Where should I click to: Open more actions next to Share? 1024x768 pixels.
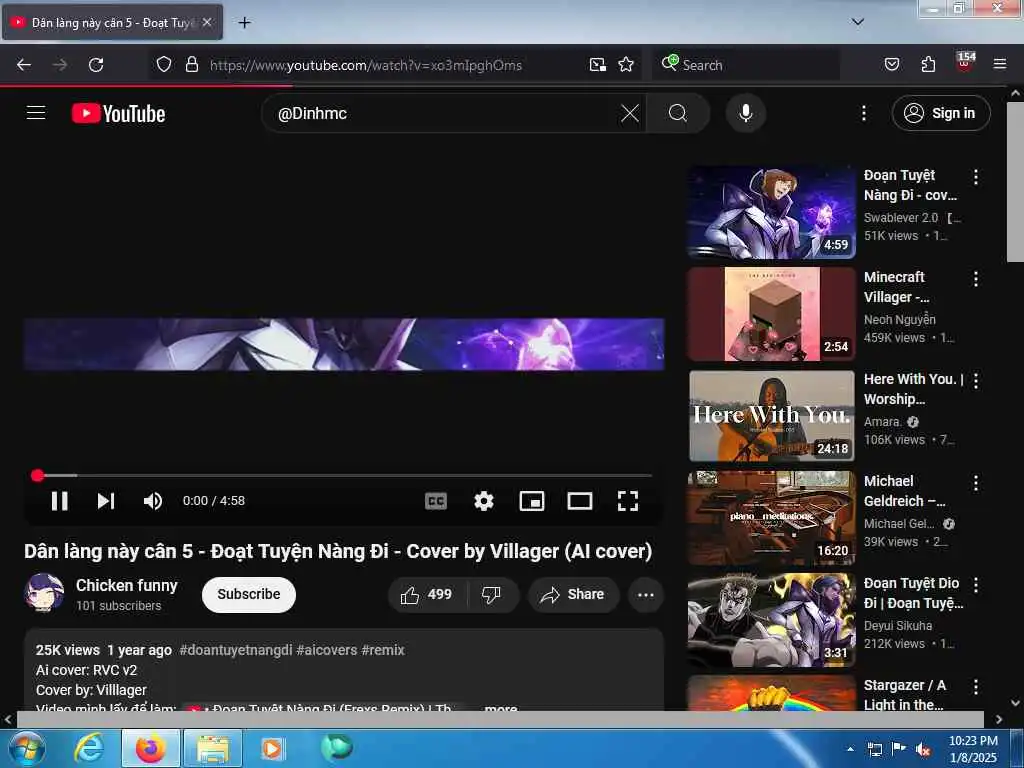point(645,594)
